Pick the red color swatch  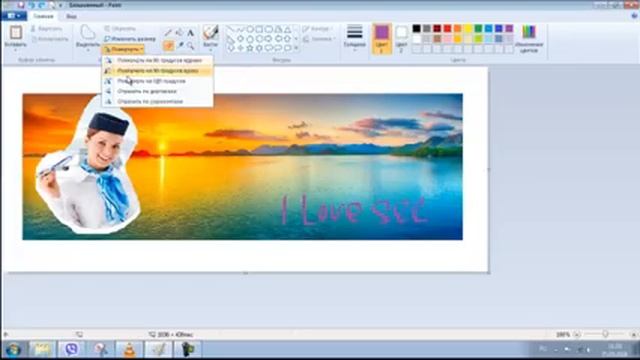coord(447,28)
